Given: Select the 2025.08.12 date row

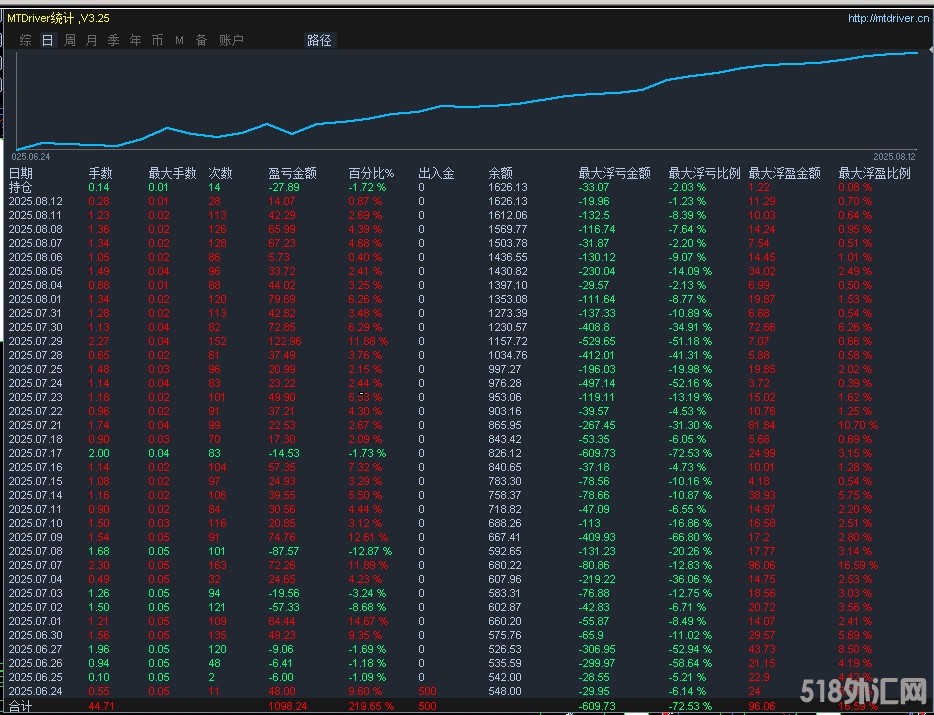Looking at the screenshot, I should coord(35,201).
